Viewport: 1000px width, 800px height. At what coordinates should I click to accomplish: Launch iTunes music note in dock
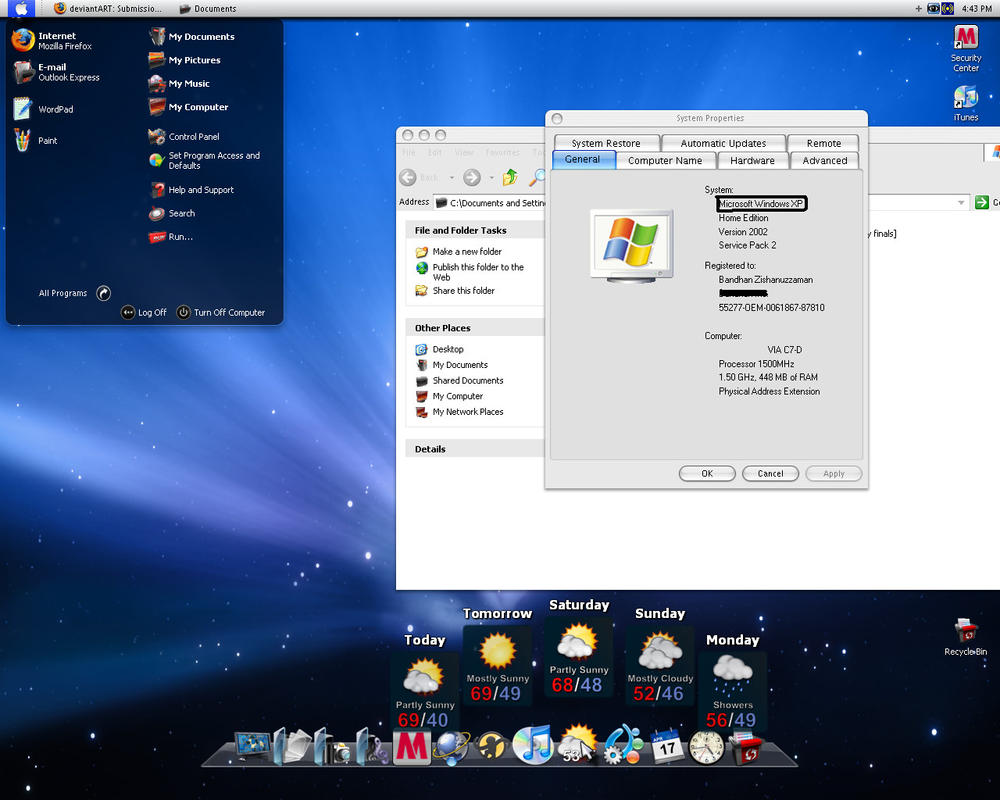533,744
